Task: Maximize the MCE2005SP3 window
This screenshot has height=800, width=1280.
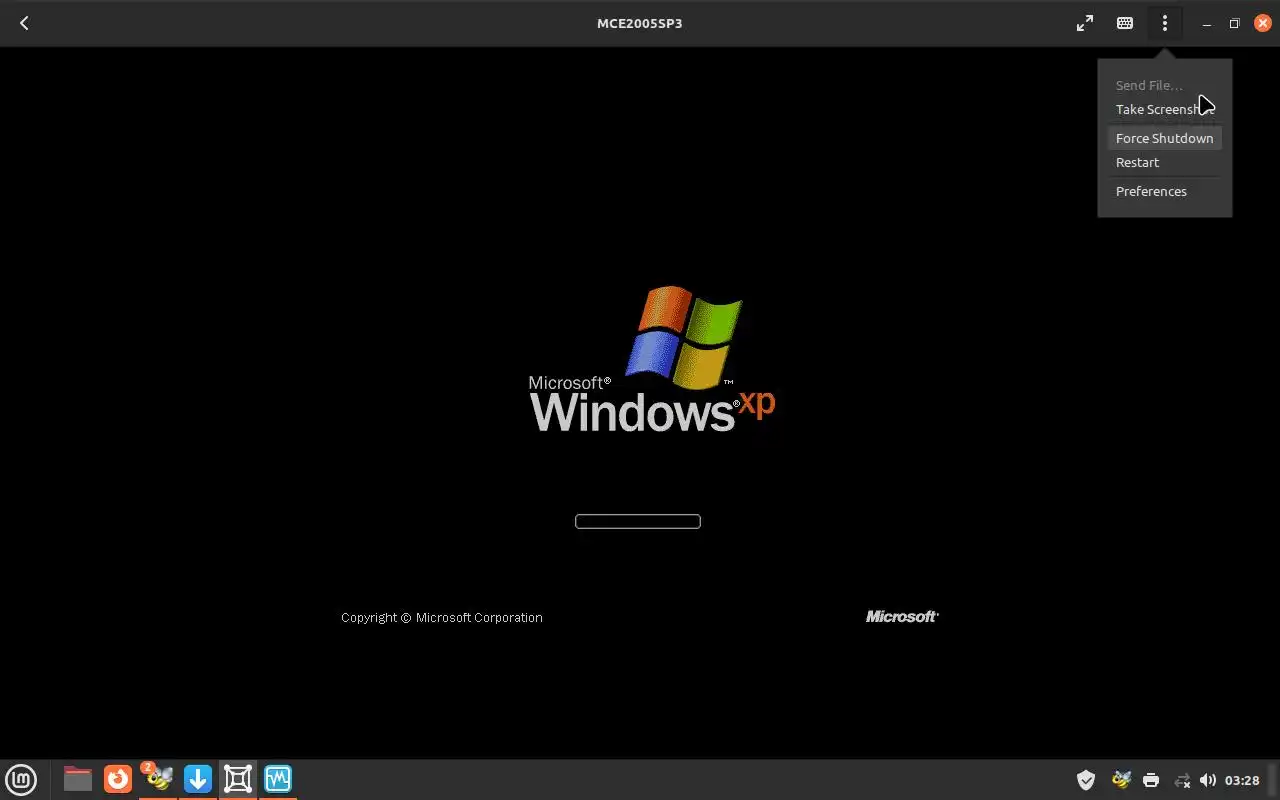Action: pos(1235,23)
